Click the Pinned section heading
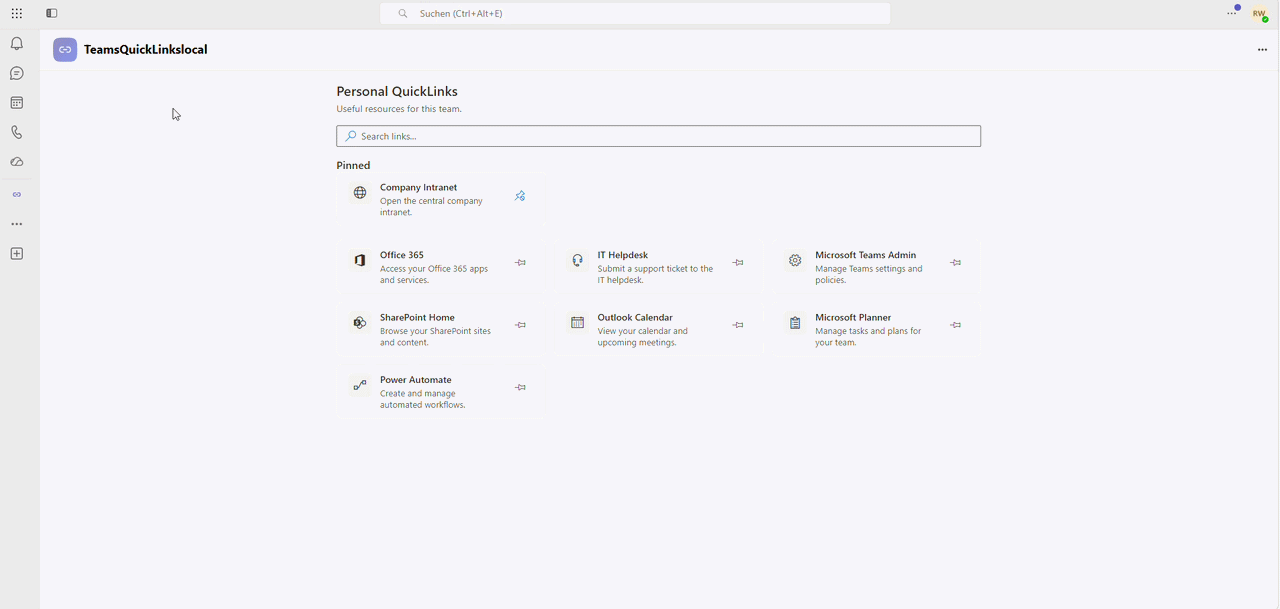The height and width of the screenshot is (609, 1280). [x=354, y=166]
